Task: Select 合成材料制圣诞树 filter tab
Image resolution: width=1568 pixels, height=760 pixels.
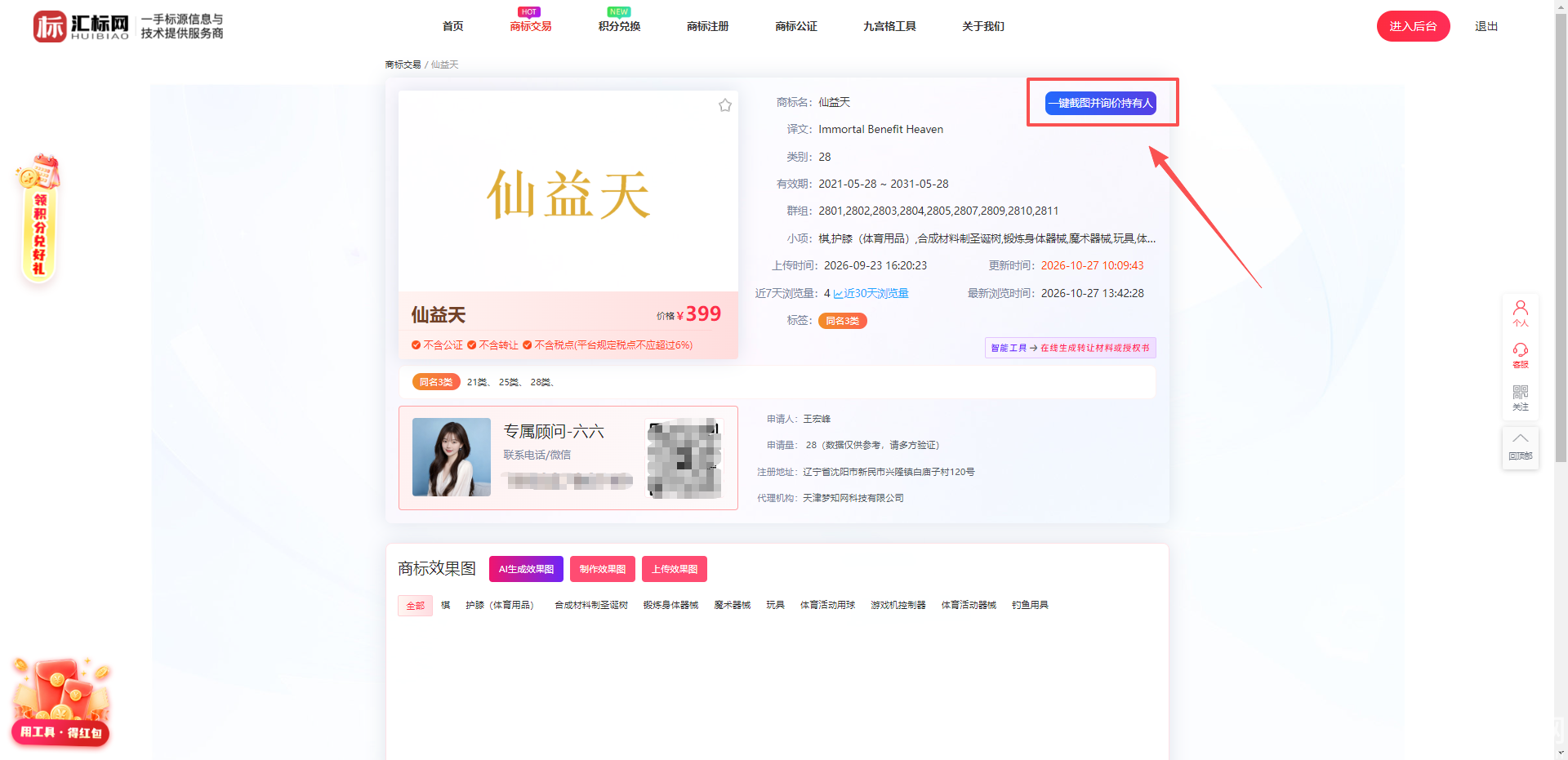Action: pos(591,605)
